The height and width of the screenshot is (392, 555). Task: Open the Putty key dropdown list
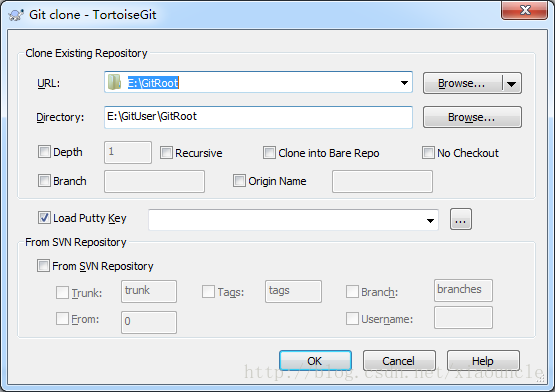(x=430, y=220)
